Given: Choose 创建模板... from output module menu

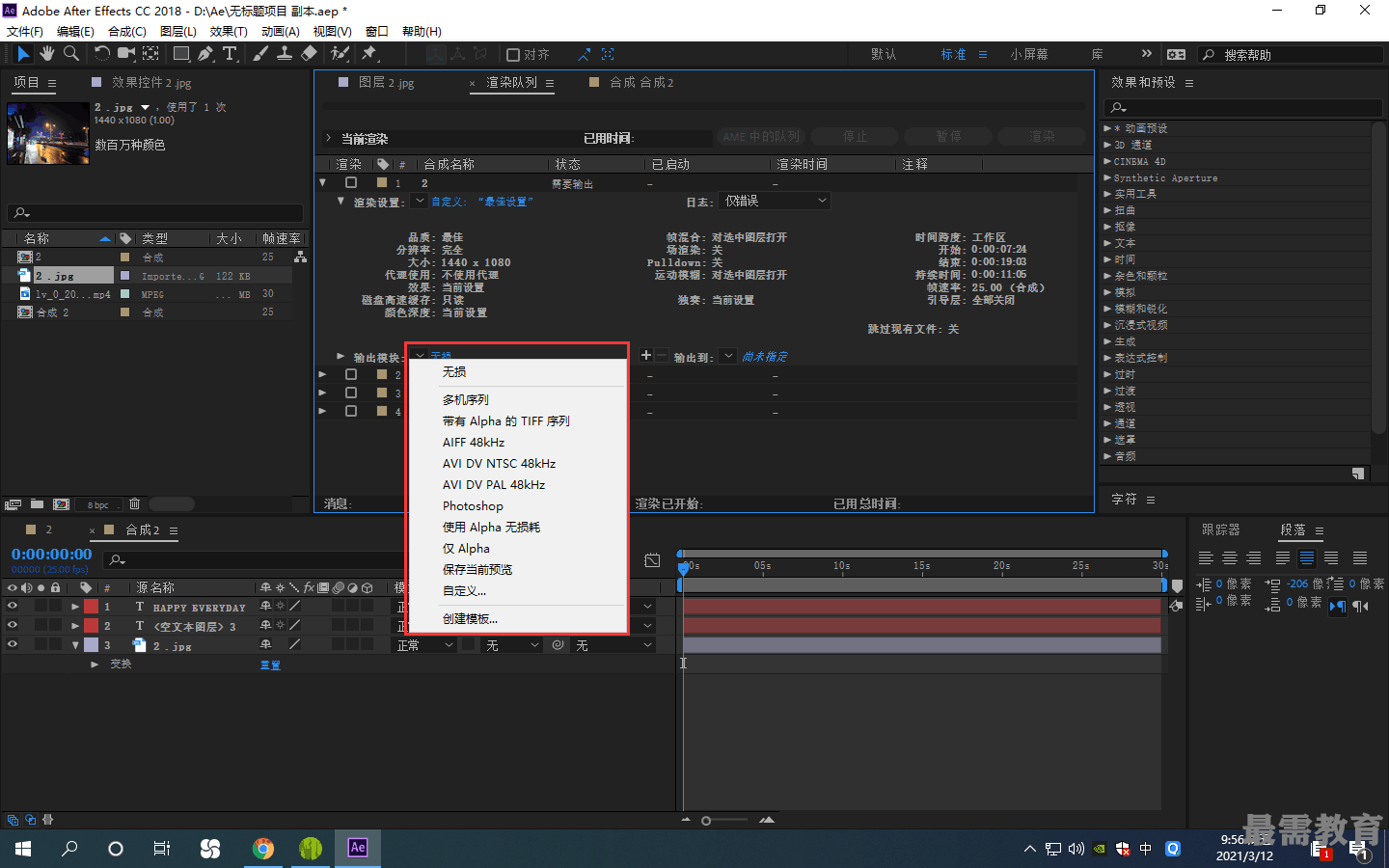Looking at the screenshot, I should (x=470, y=618).
